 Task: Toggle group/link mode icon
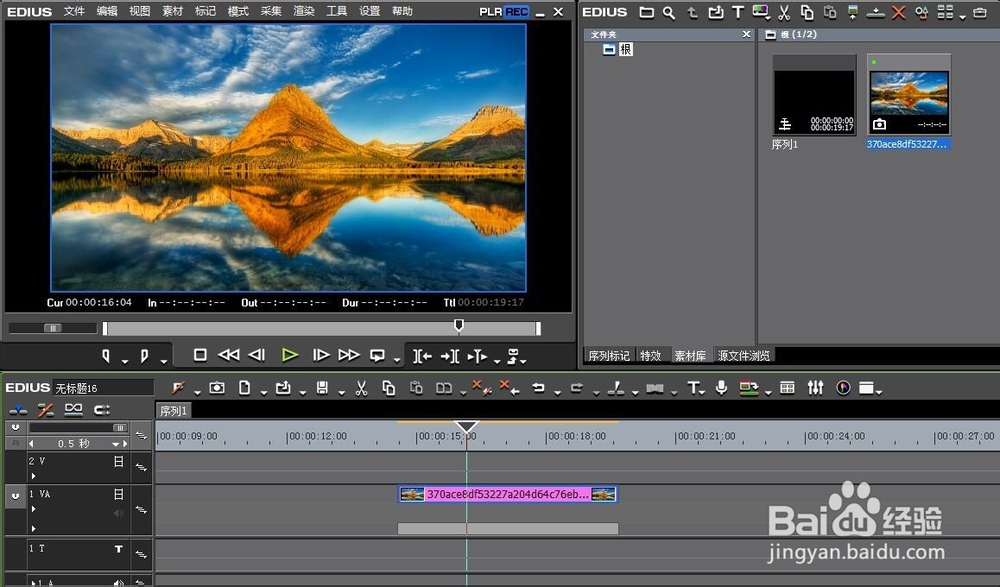(73, 410)
